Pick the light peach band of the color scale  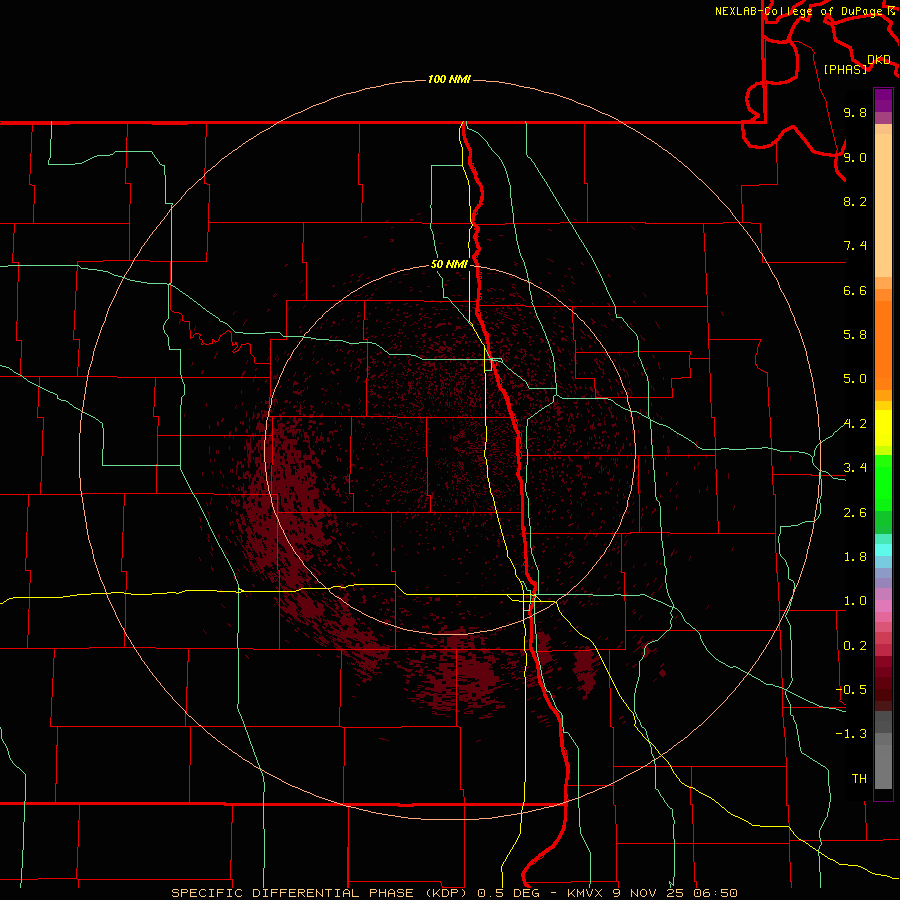[883, 205]
